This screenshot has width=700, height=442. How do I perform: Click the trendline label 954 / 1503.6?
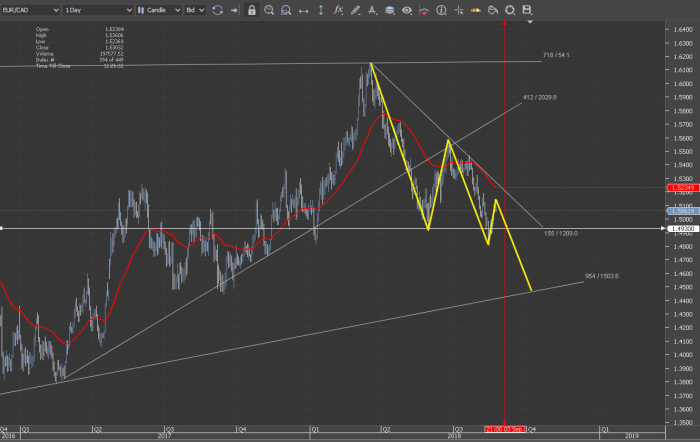point(602,276)
